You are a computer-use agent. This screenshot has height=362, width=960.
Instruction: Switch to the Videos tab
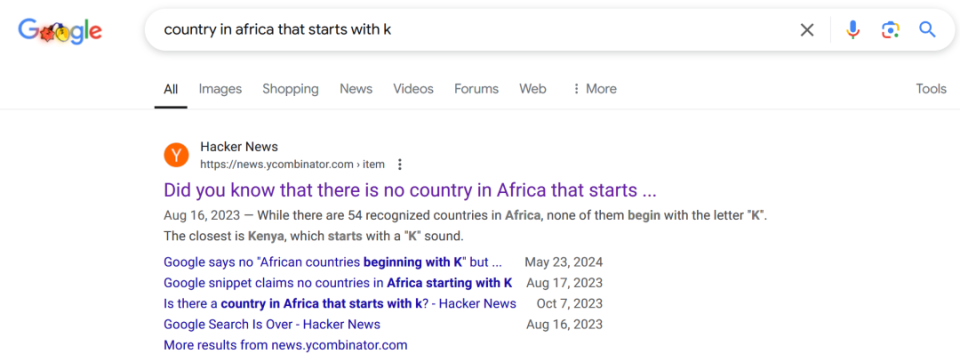coord(413,89)
